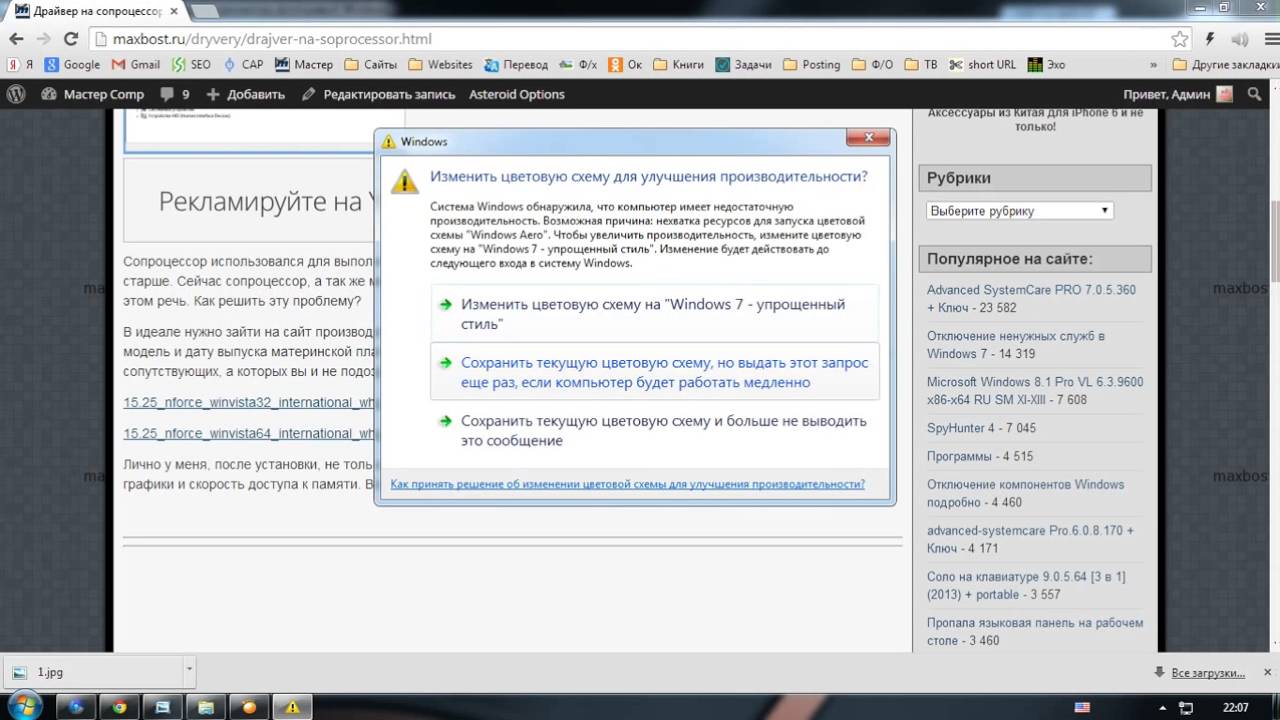Open the Добавить admin bar menu
The image size is (1280, 720).
(245, 94)
